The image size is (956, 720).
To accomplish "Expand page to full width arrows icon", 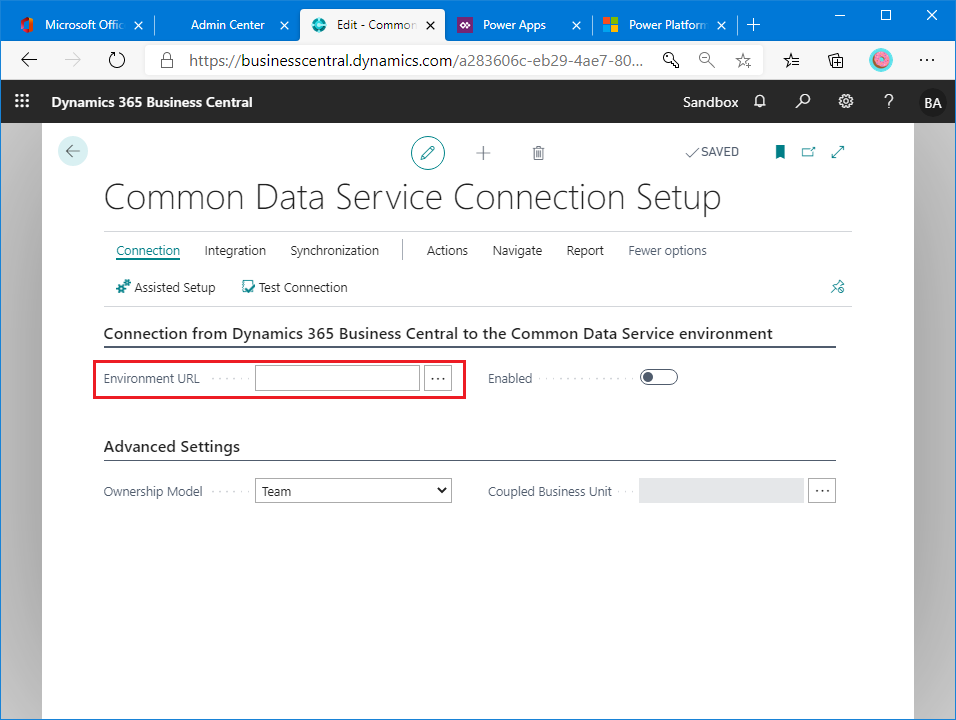I will pos(838,152).
